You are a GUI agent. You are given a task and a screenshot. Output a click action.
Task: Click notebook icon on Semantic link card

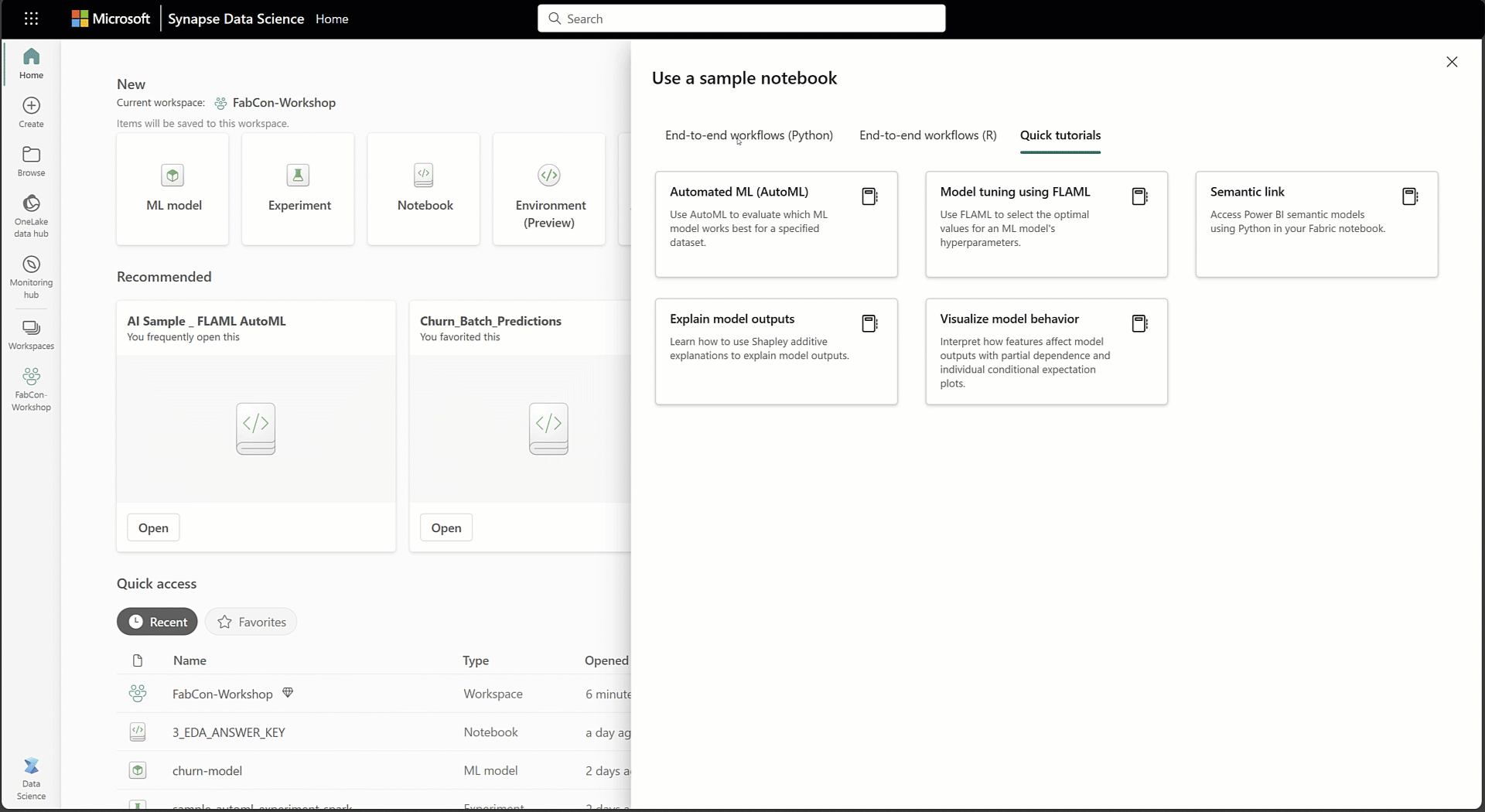tap(1410, 196)
